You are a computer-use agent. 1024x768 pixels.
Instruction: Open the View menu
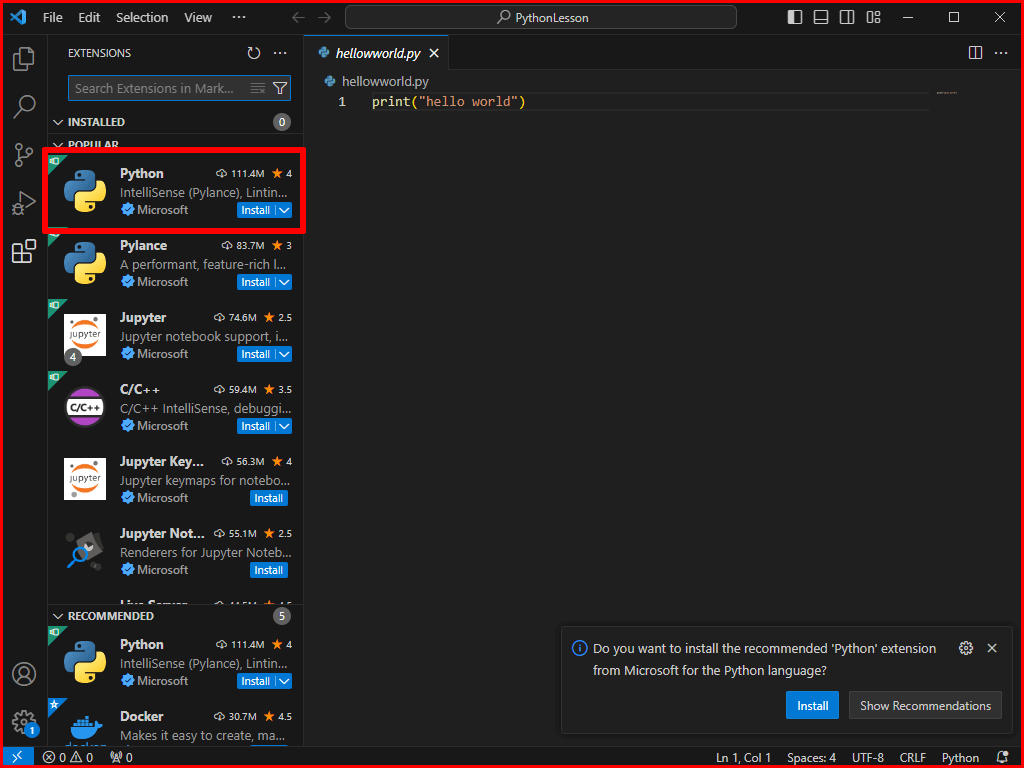click(x=198, y=18)
